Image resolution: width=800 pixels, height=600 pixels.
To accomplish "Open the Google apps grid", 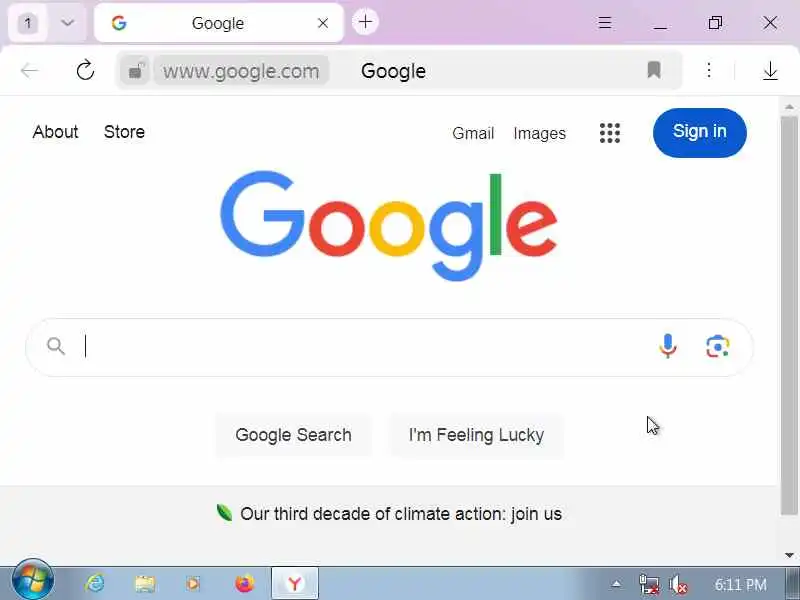I will coord(610,133).
